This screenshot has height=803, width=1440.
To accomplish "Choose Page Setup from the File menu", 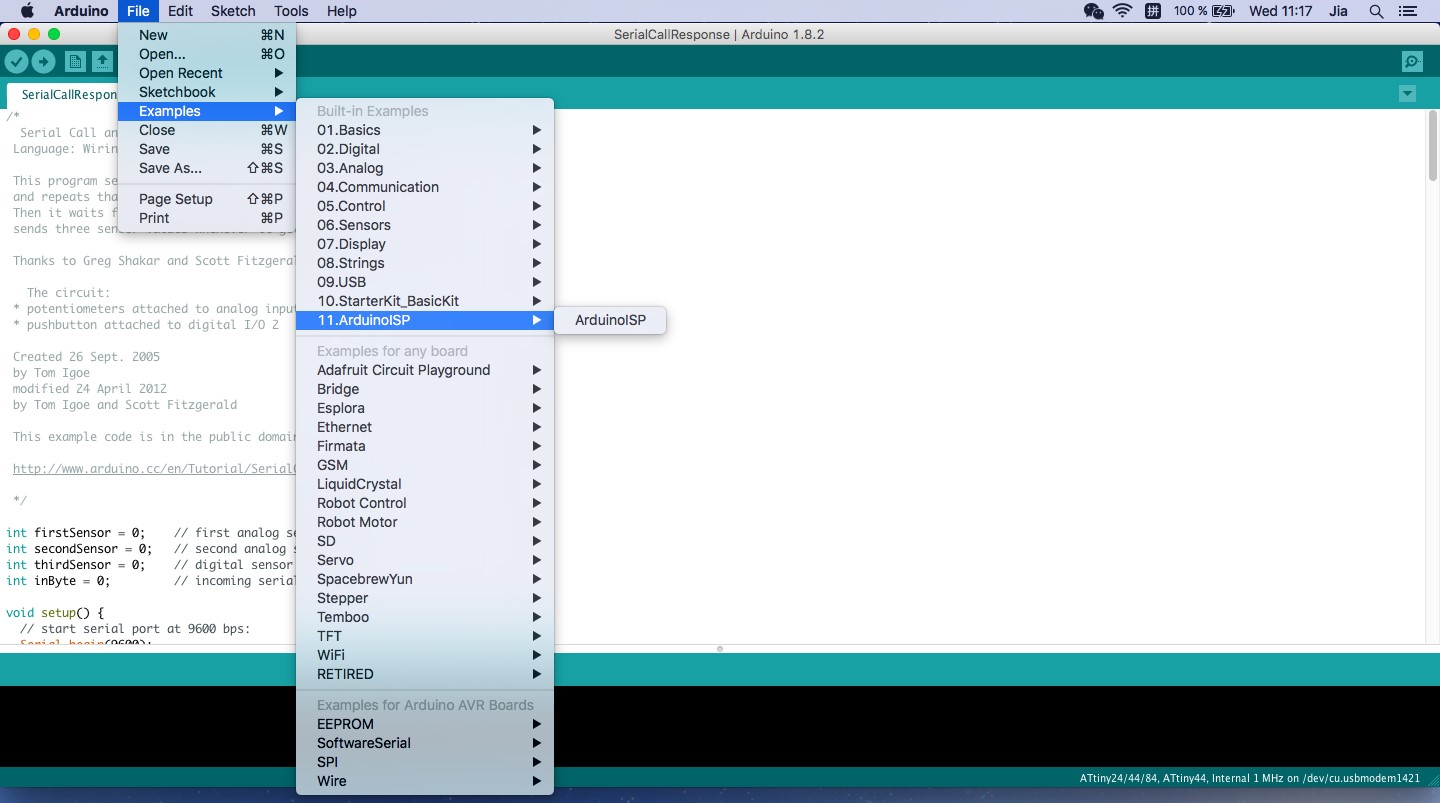I will coord(207,199).
